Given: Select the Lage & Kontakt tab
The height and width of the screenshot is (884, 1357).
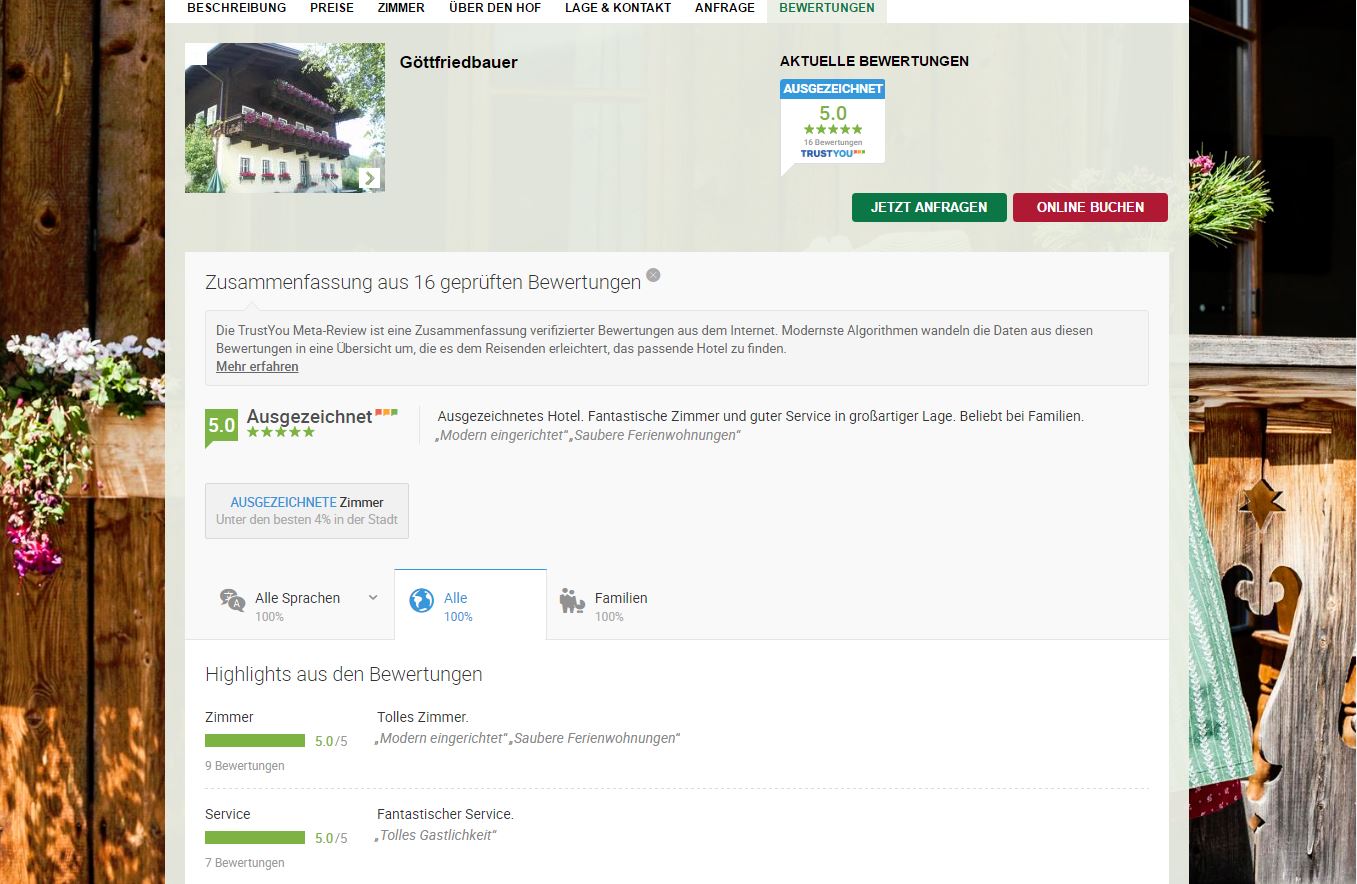Looking at the screenshot, I should [x=618, y=8].
